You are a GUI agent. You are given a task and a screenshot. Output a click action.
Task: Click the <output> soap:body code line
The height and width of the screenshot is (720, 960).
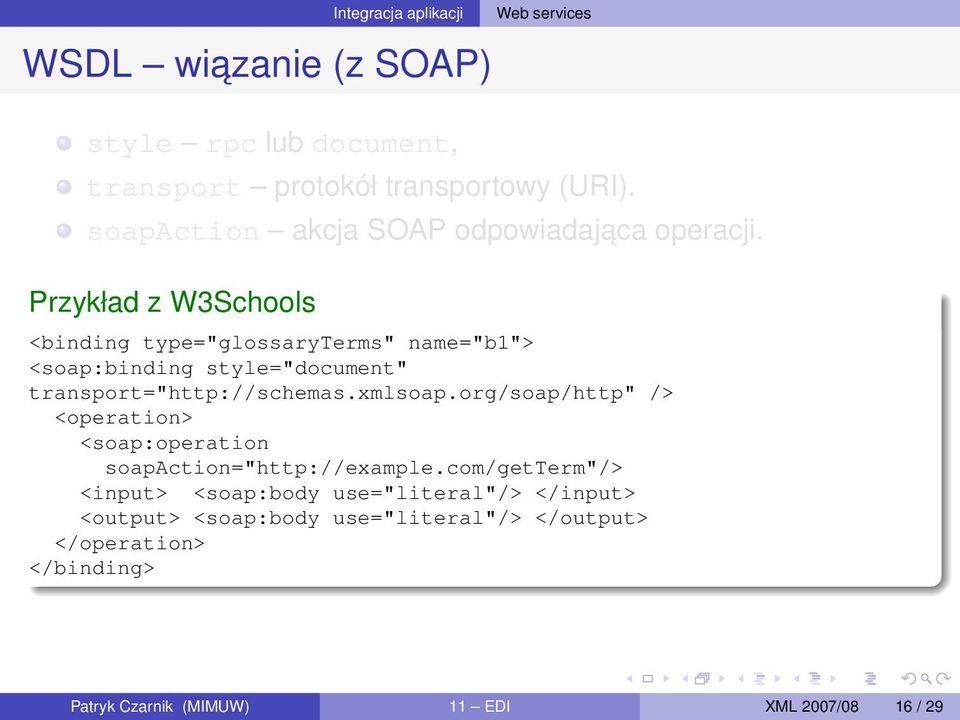(x=364, y=519)
